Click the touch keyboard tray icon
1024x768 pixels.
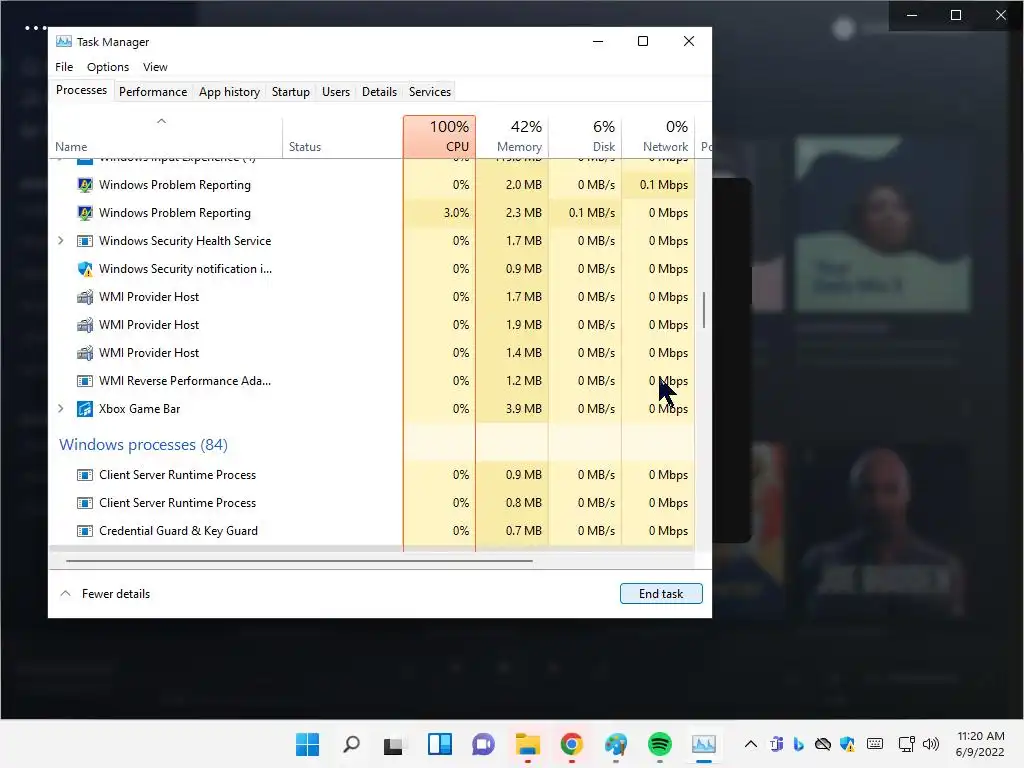tap(875, 744)
